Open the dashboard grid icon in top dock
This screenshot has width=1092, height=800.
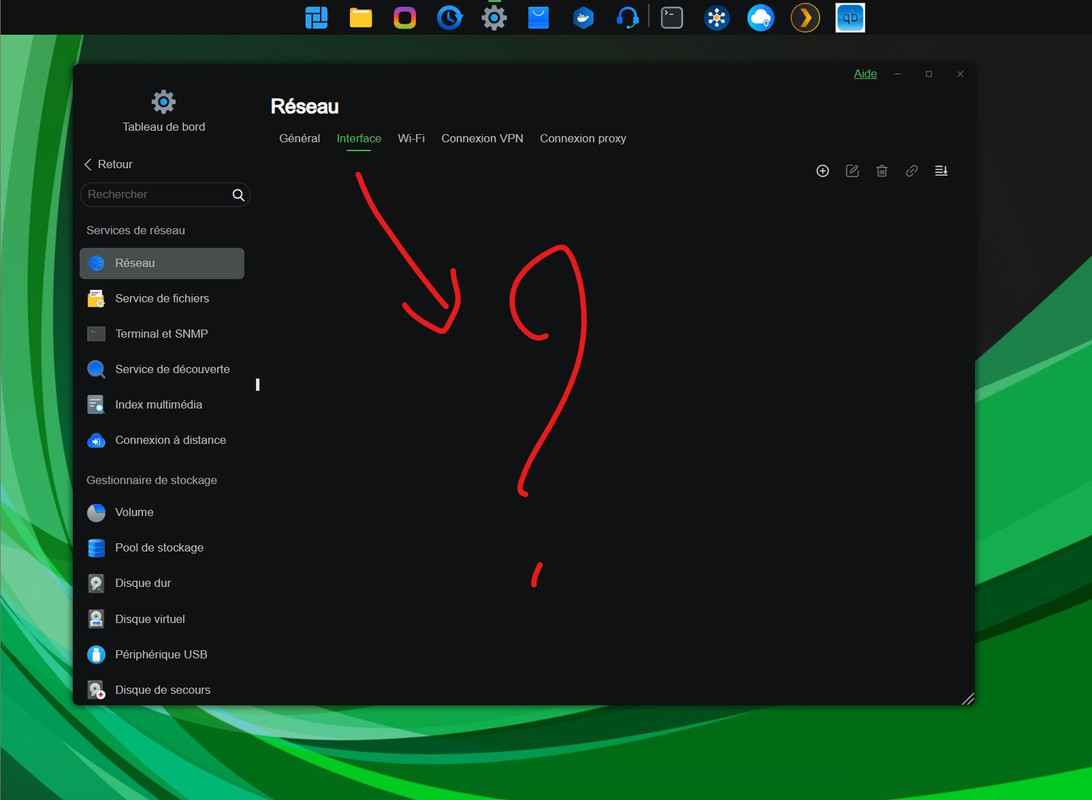click(x=316, y=17)
